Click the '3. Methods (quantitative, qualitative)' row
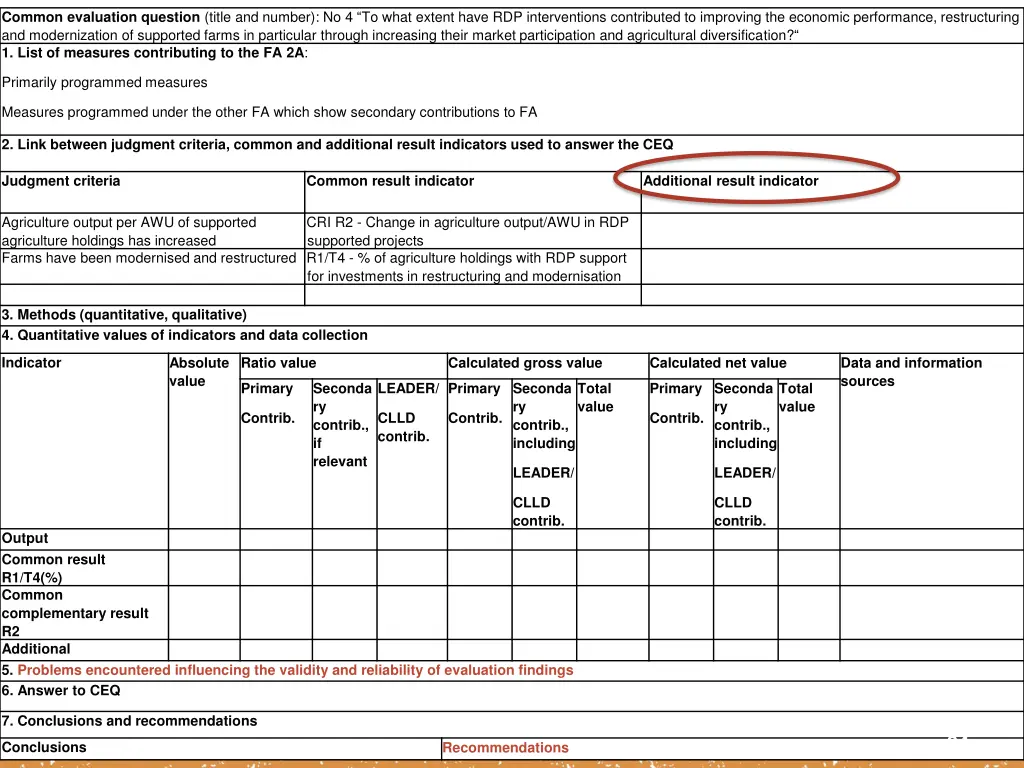The width and height of the screenshot is (1024, 768). point(124,315)
